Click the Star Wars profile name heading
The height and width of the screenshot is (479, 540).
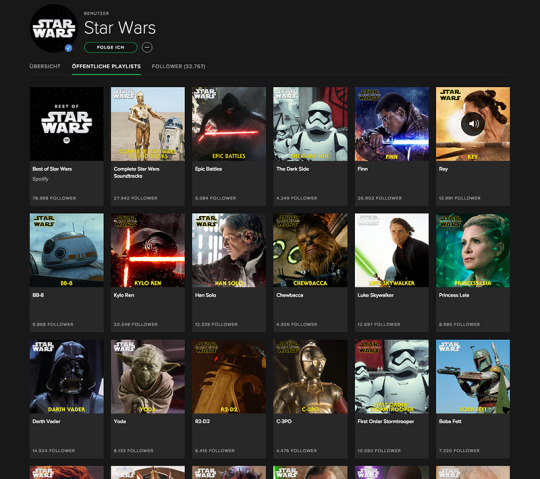tap(120, 28)
